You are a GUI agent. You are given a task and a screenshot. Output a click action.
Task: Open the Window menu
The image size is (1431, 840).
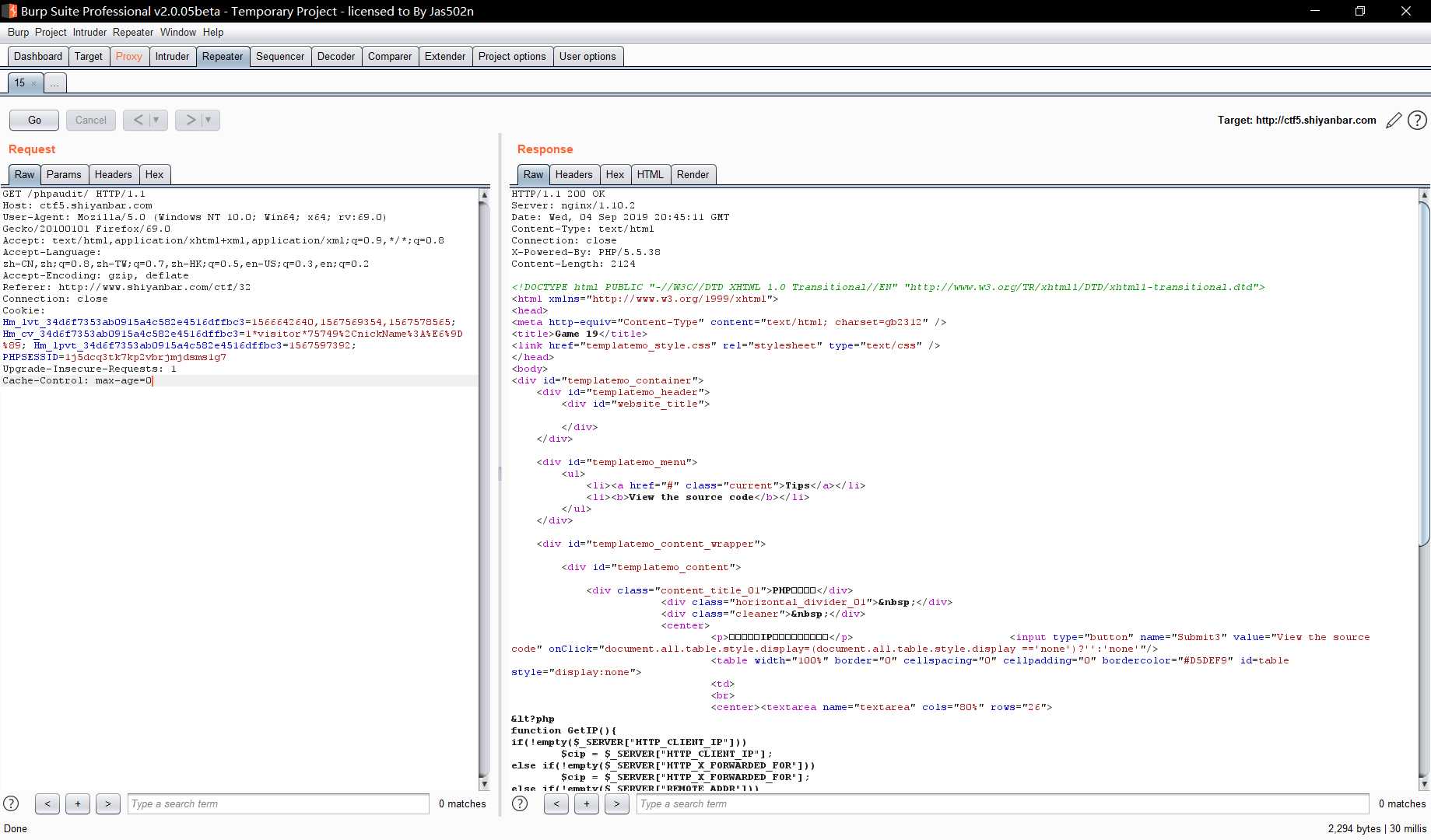178,32
